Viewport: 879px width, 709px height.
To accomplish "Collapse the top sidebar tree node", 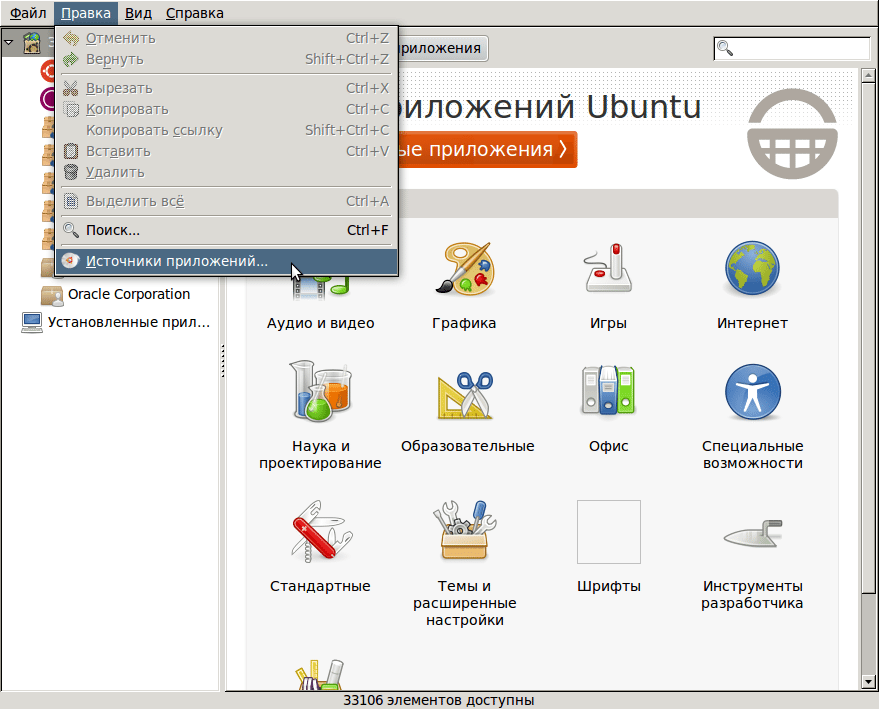I will tap(8, 42).
